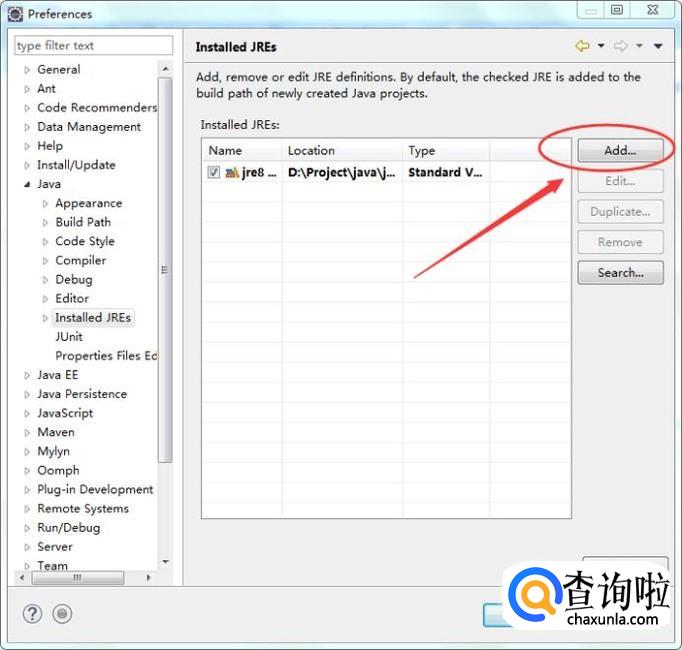Click tree scrollbar up arrow

[165, 69]
